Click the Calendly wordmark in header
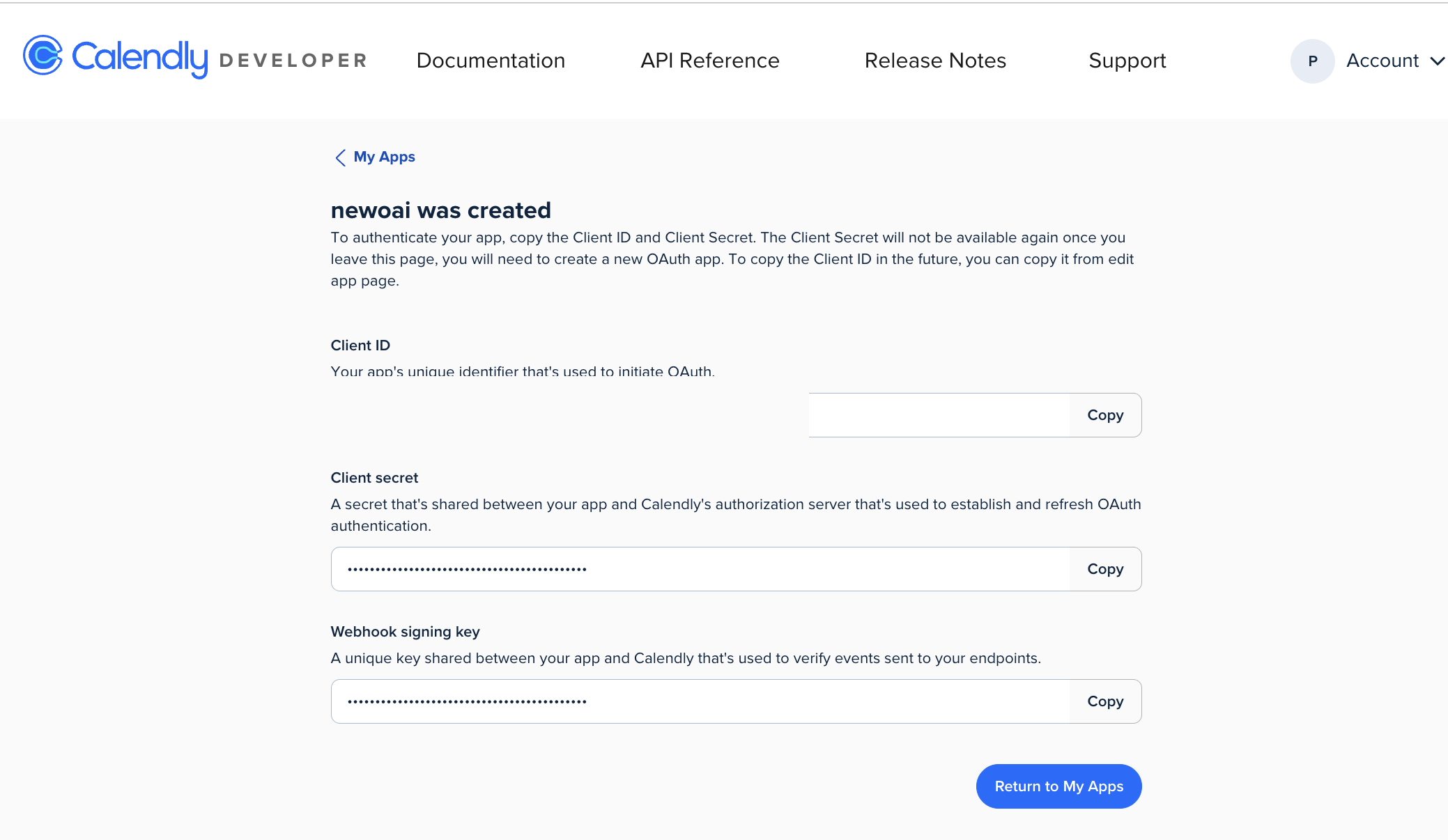This screenshot has height=840, width=1448. click(140, 59)
